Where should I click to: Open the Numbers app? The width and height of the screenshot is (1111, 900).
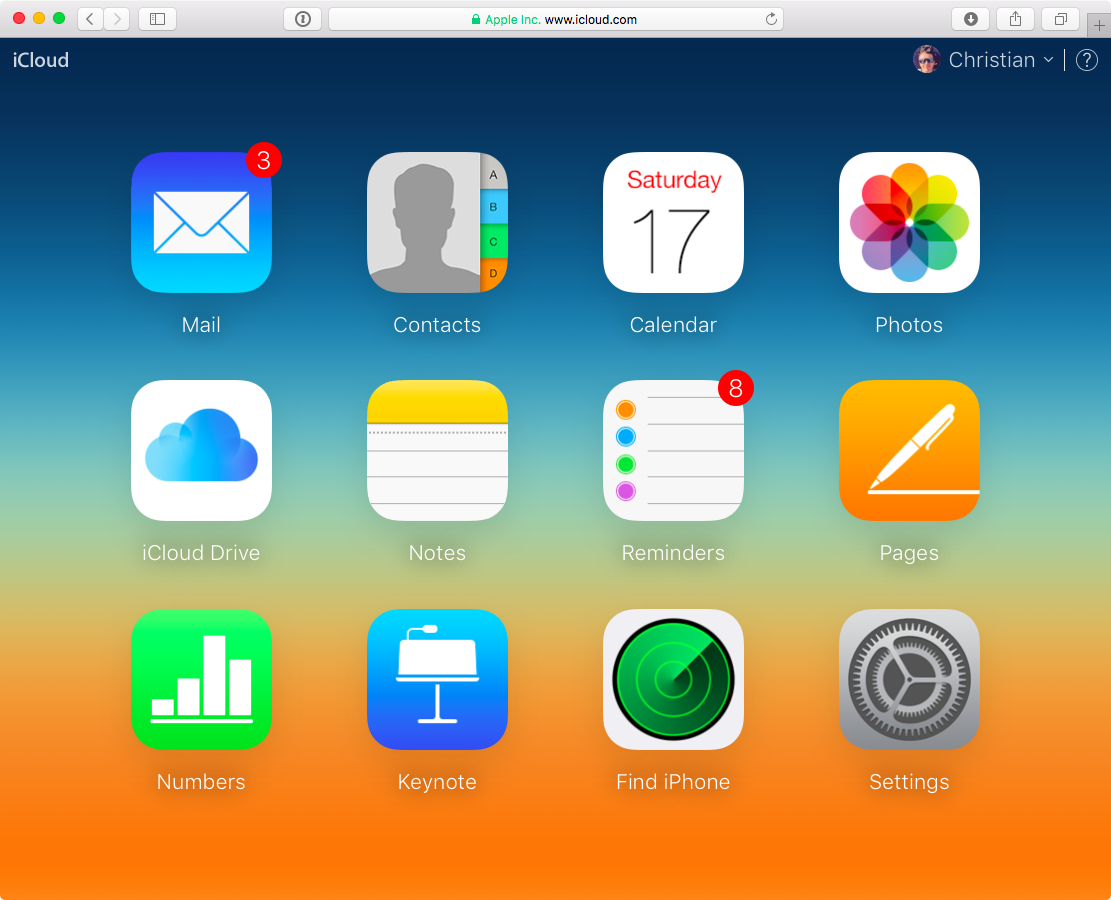[x=201, y=680]
